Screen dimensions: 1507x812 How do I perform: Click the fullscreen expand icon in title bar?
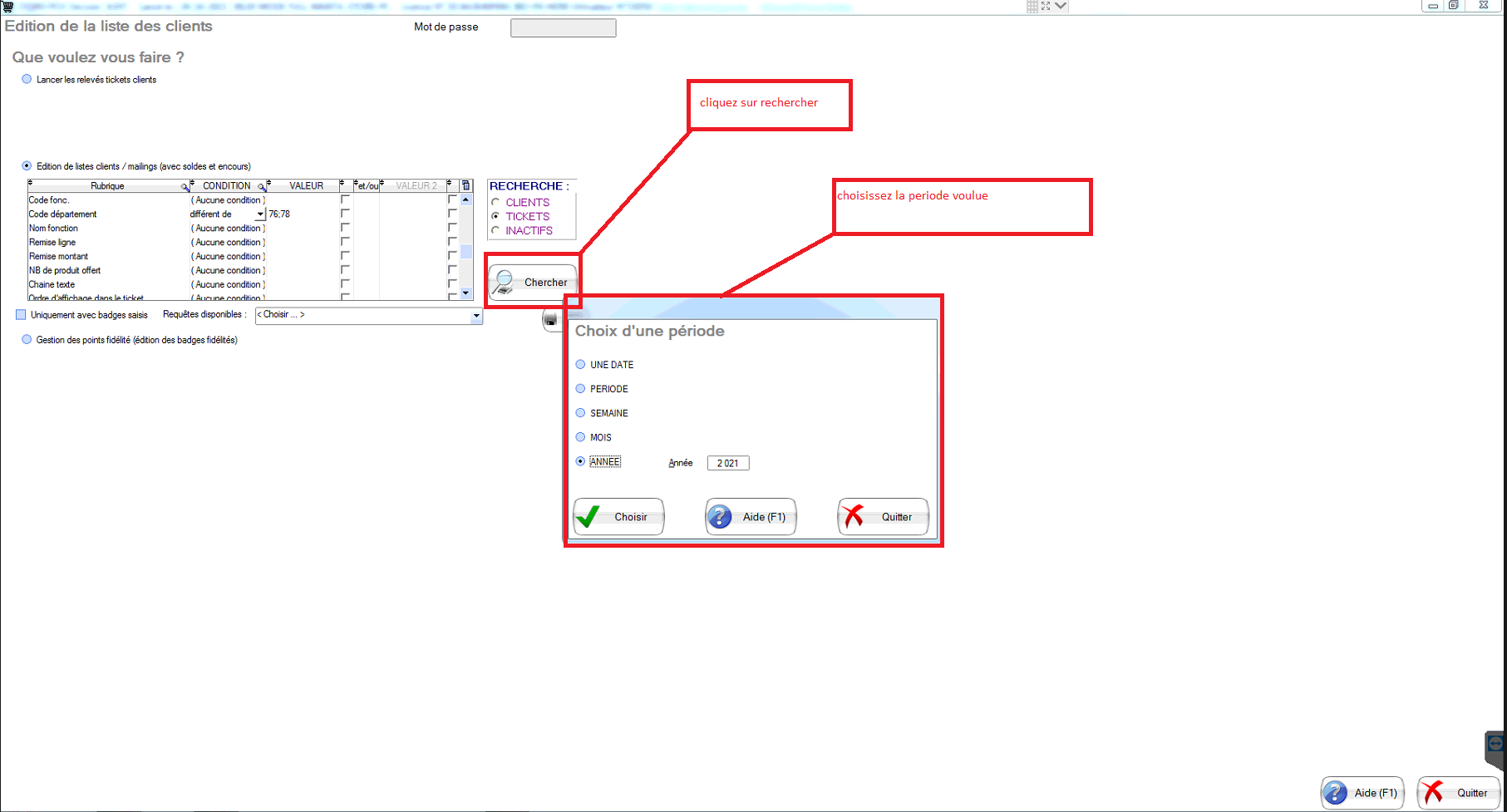pyautogui.click(x=1046, y=6)
